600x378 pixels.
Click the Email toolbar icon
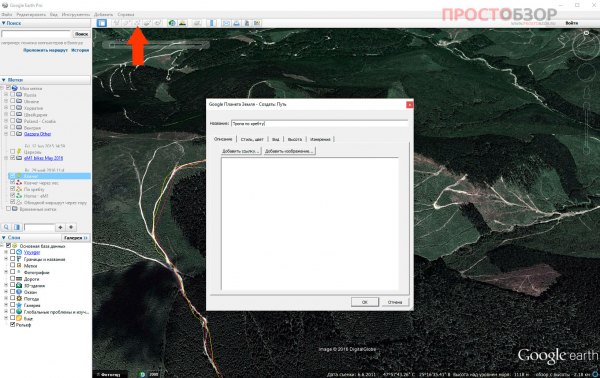[x=226, y=23]
